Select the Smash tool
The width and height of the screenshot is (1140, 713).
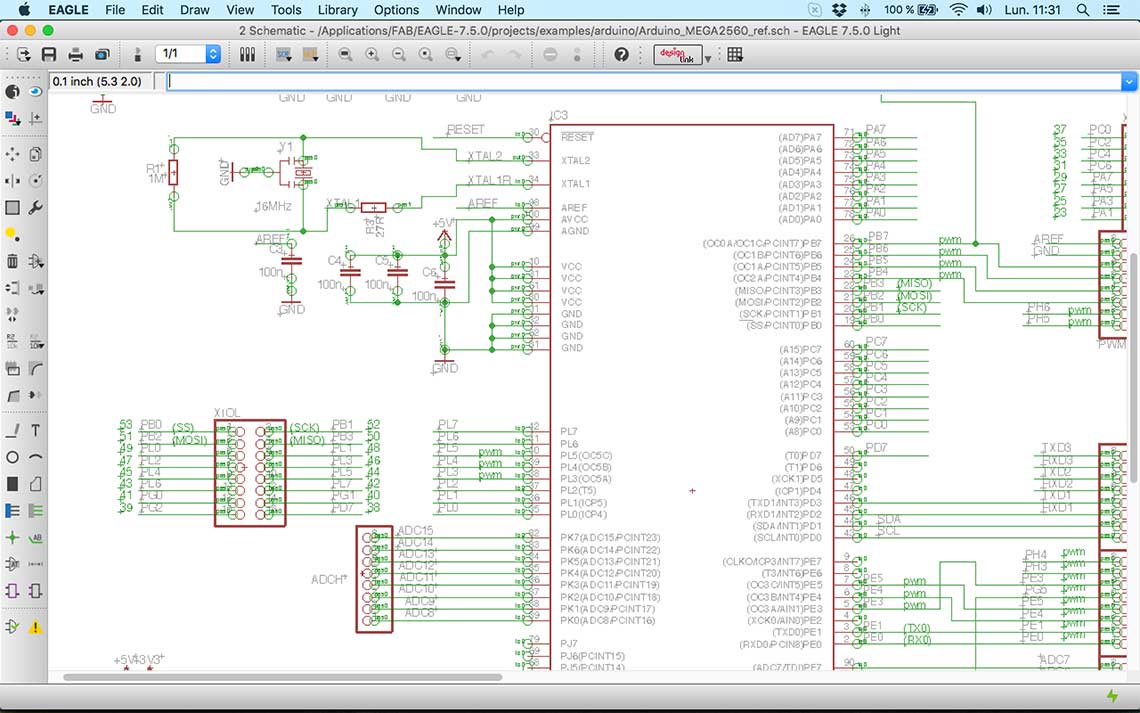coord(12,368)
